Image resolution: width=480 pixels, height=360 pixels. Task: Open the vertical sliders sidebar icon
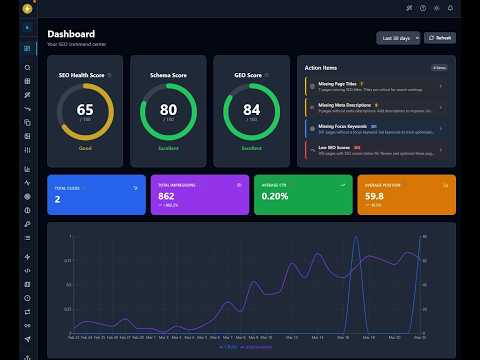tap(27, 150)
